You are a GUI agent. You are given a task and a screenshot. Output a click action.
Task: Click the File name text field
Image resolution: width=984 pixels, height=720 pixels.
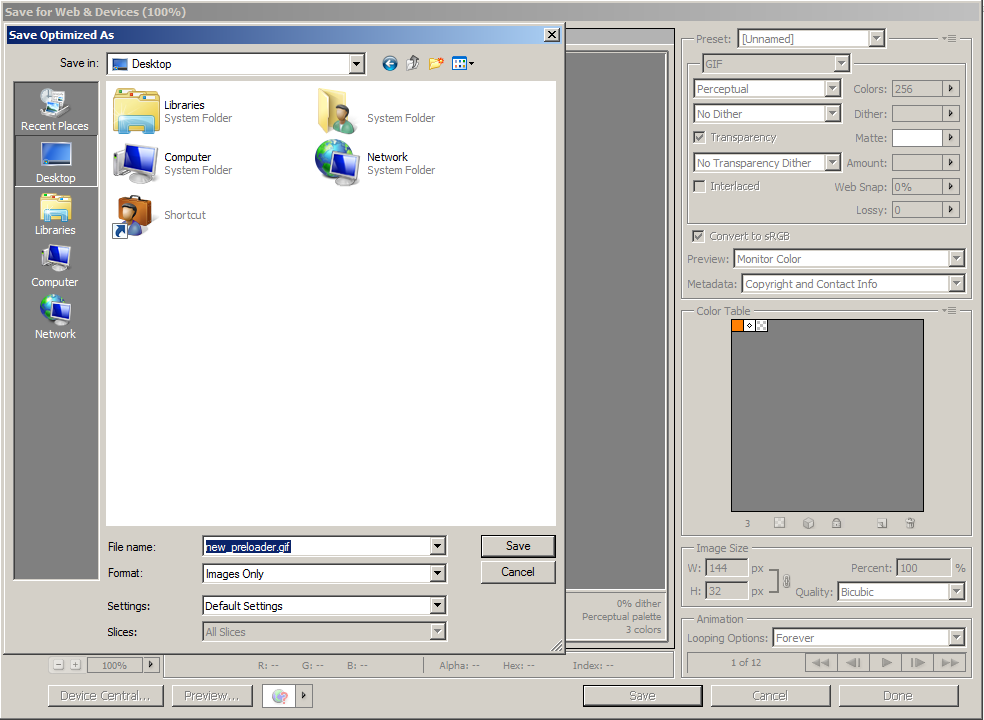pos(317,546)
